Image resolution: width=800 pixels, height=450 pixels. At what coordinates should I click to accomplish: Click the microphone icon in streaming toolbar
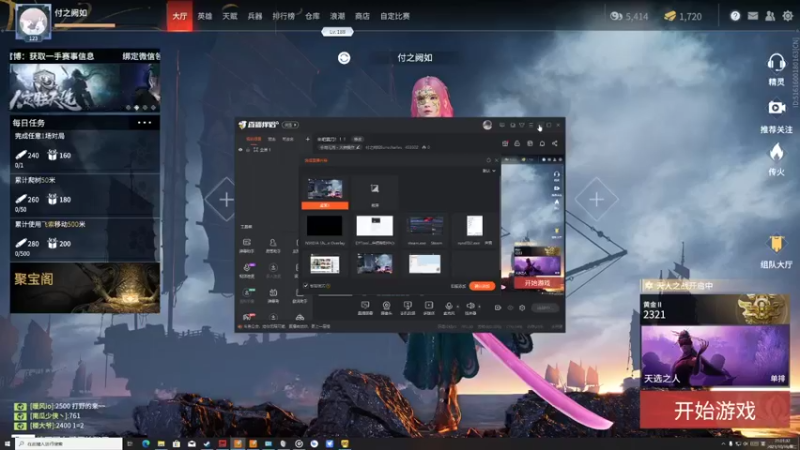(x=448, y=306)
